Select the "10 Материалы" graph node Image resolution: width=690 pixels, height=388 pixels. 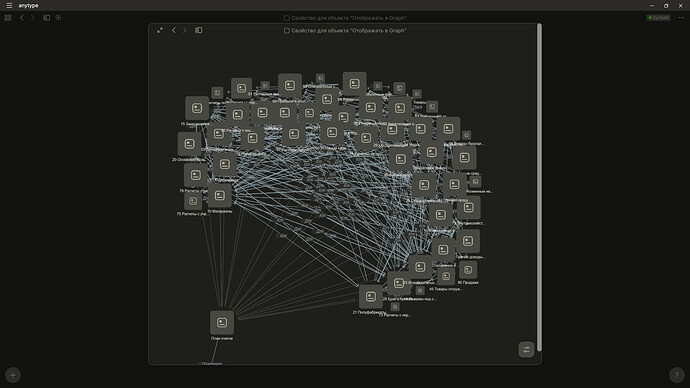(x=220, y=196)
